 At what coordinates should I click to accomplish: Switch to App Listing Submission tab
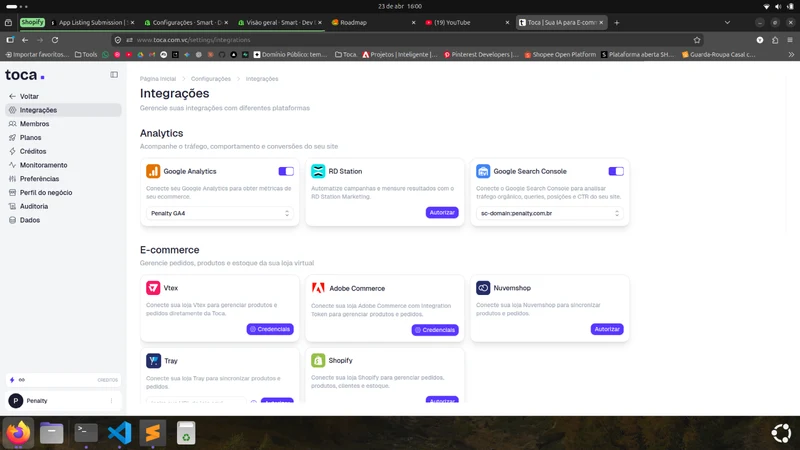click(92, 22)
